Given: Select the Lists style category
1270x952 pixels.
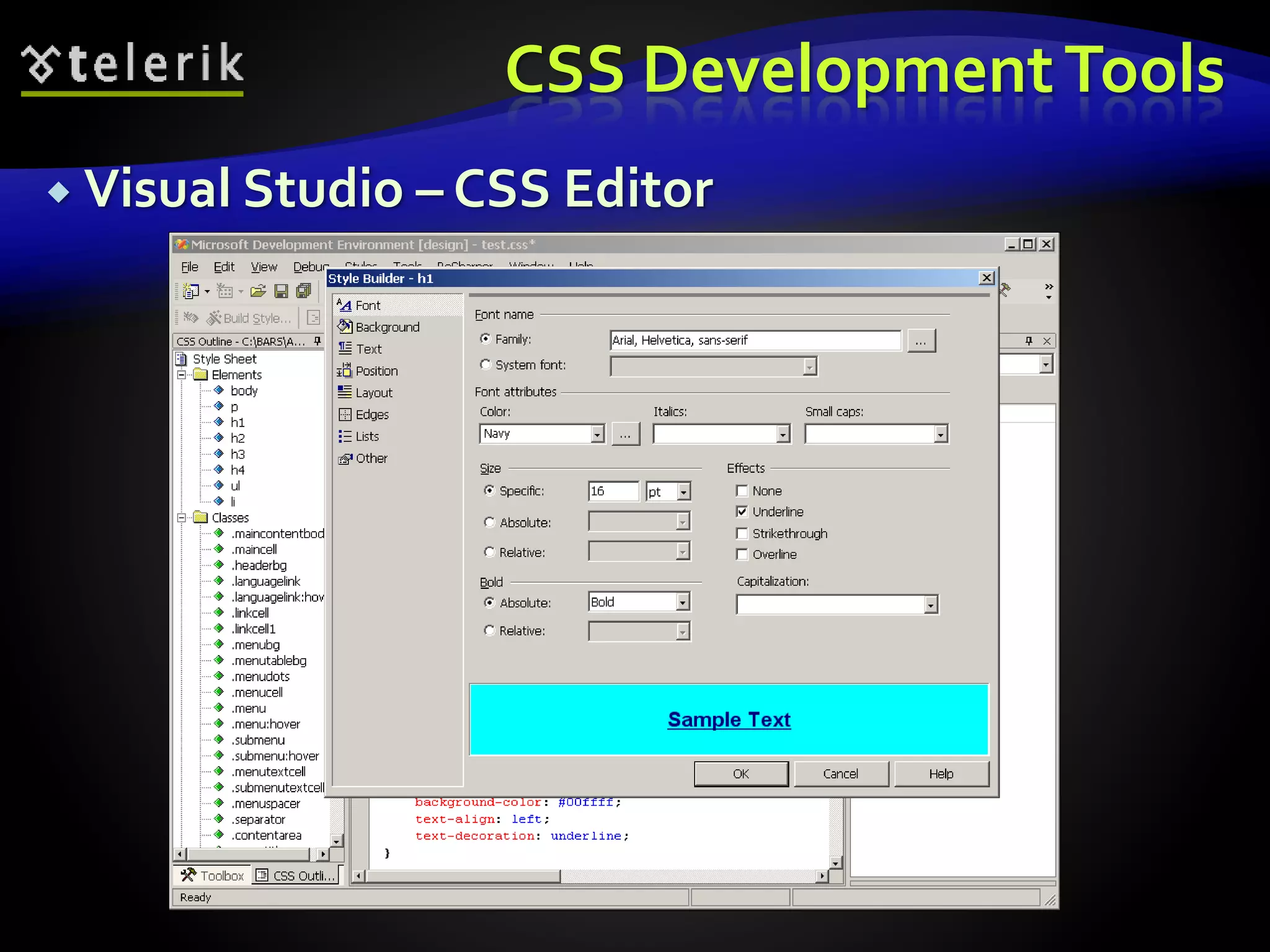Looking at the screenshot, I should tap(366, 436).
